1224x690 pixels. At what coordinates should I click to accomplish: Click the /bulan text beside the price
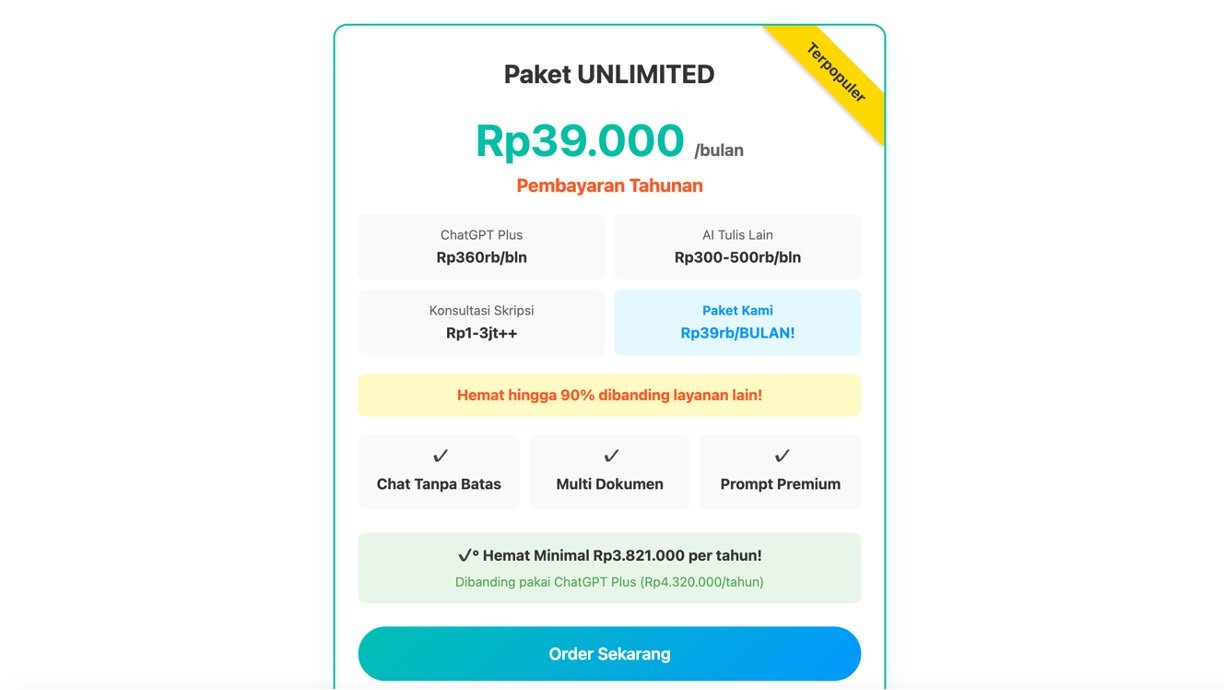(x=719, y=151)
